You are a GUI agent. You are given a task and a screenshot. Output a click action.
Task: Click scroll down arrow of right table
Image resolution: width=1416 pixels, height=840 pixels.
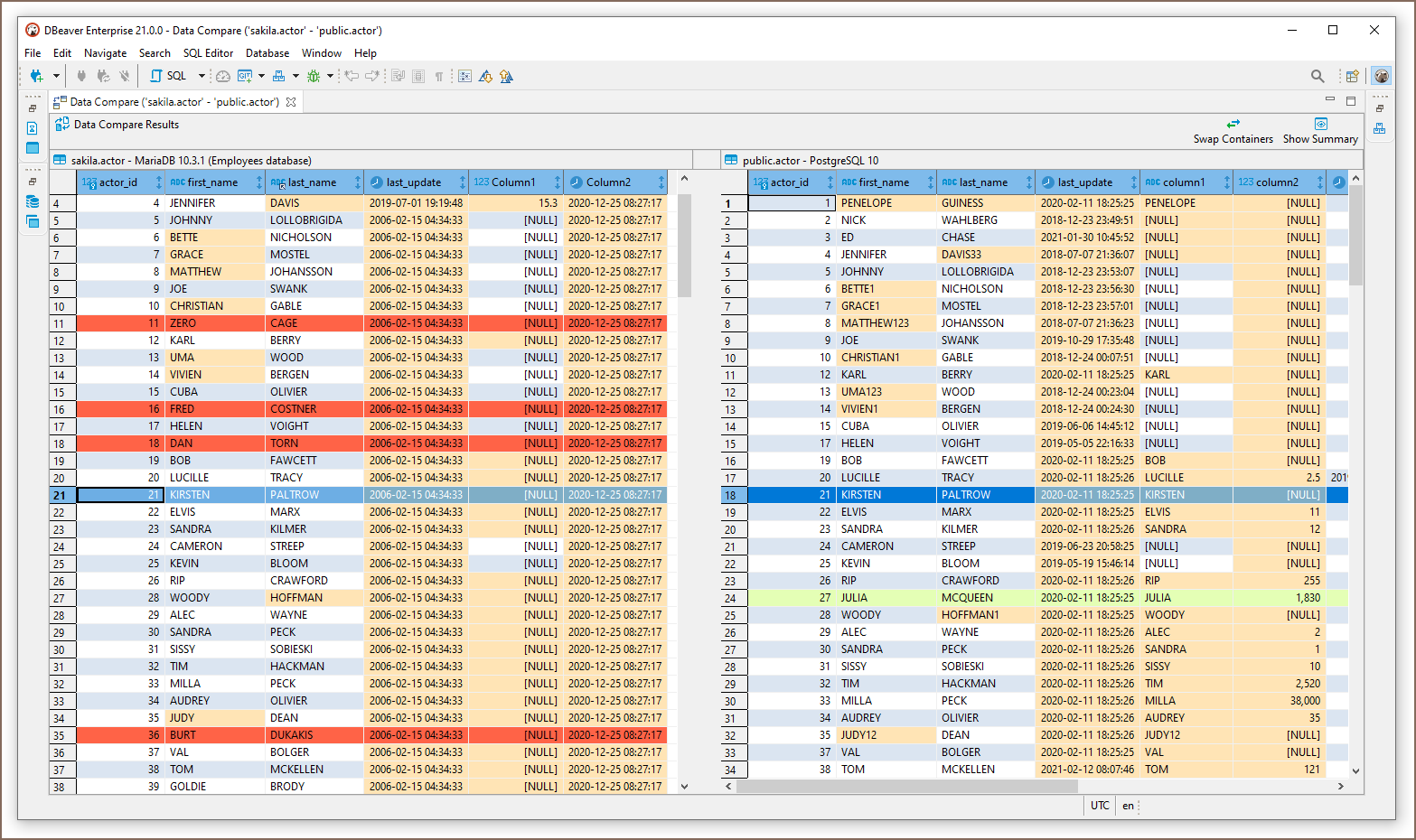(1355, 771)
